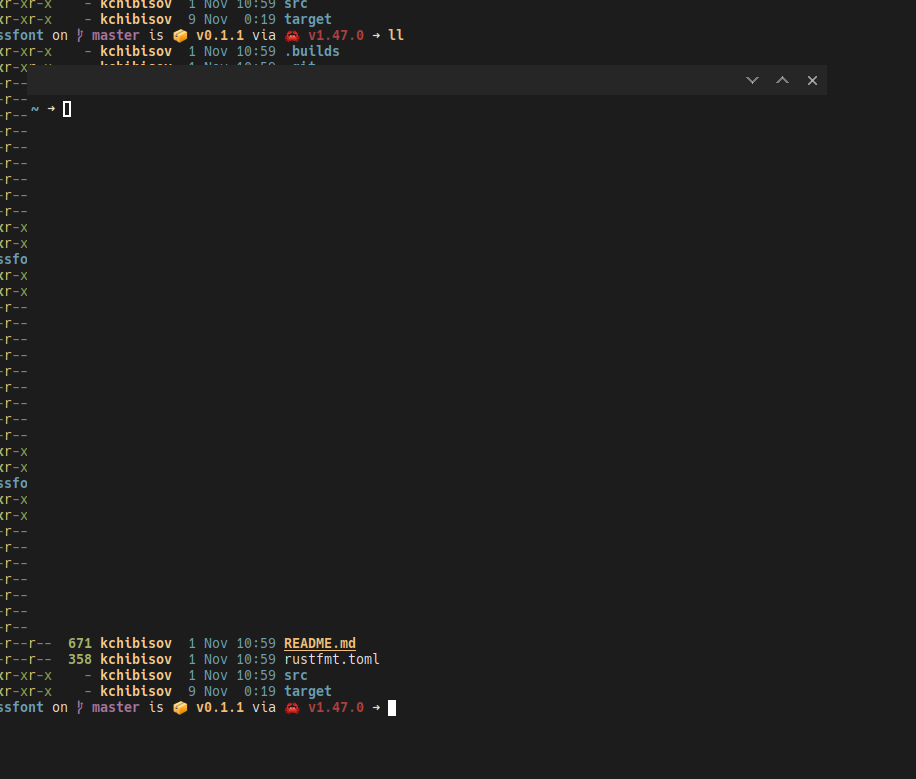
Task: Click the git branch symbol on the ll line
Action: pos(80,36)
